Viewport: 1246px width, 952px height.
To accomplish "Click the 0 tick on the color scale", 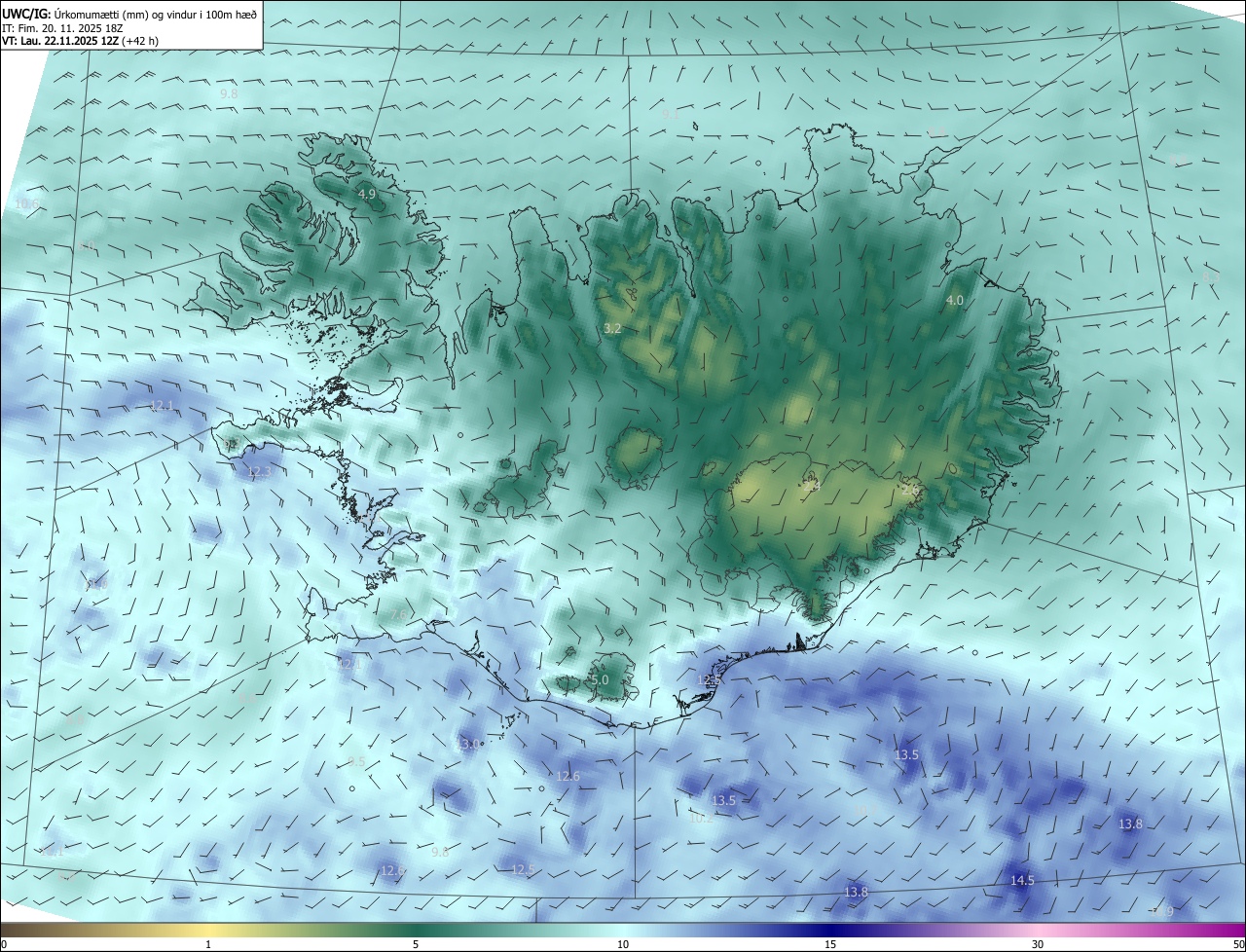I will 3,944.
